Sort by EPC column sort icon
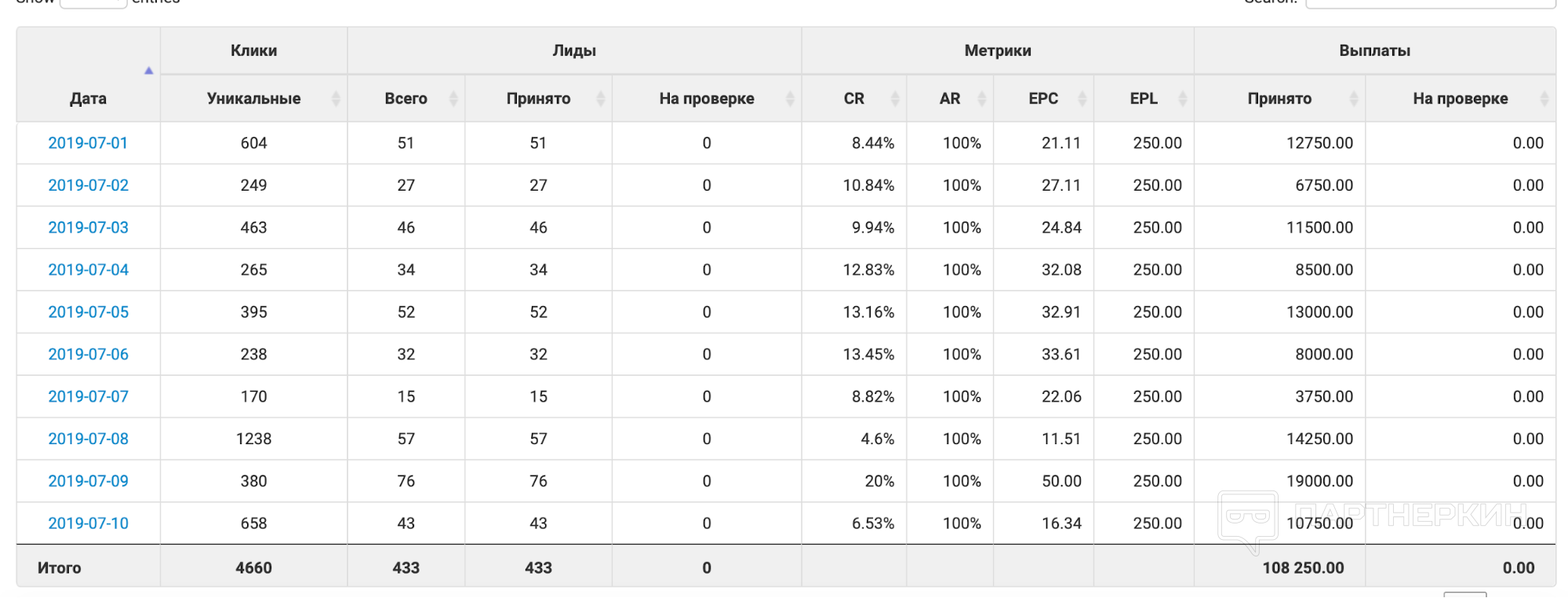 [1082, 99]
